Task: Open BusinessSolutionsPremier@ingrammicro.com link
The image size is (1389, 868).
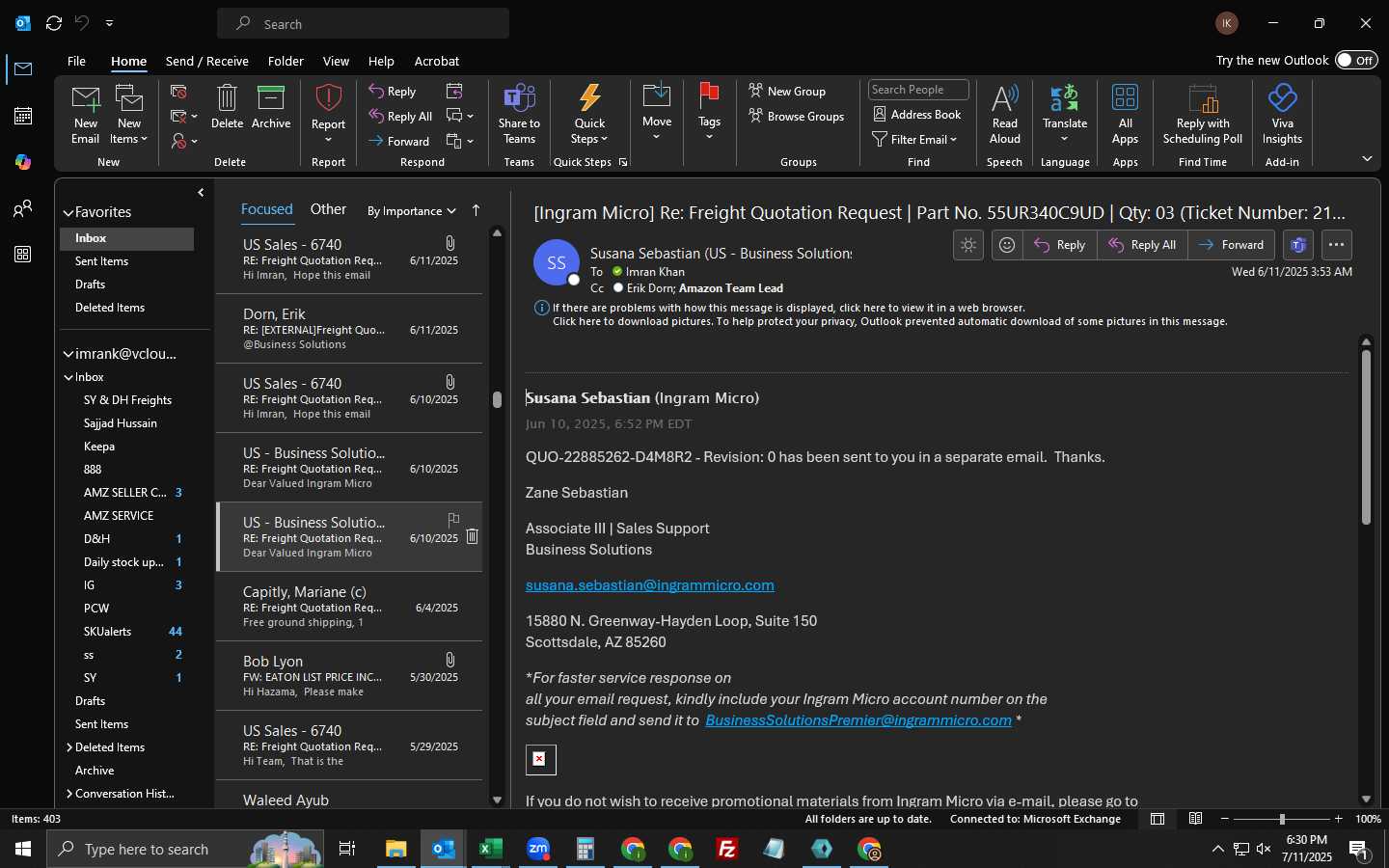Action: click(x=858, y=720)
